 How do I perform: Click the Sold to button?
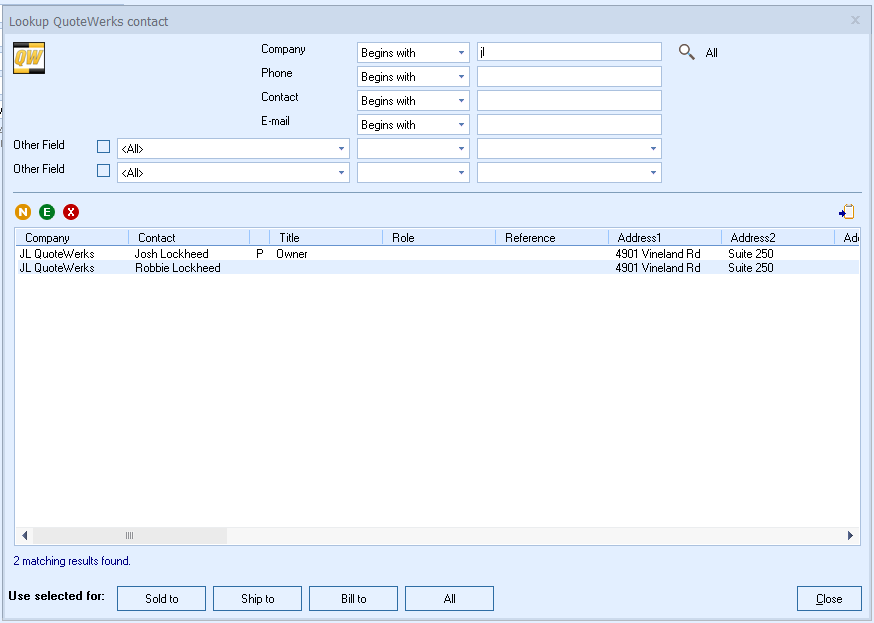coord(162,598)
